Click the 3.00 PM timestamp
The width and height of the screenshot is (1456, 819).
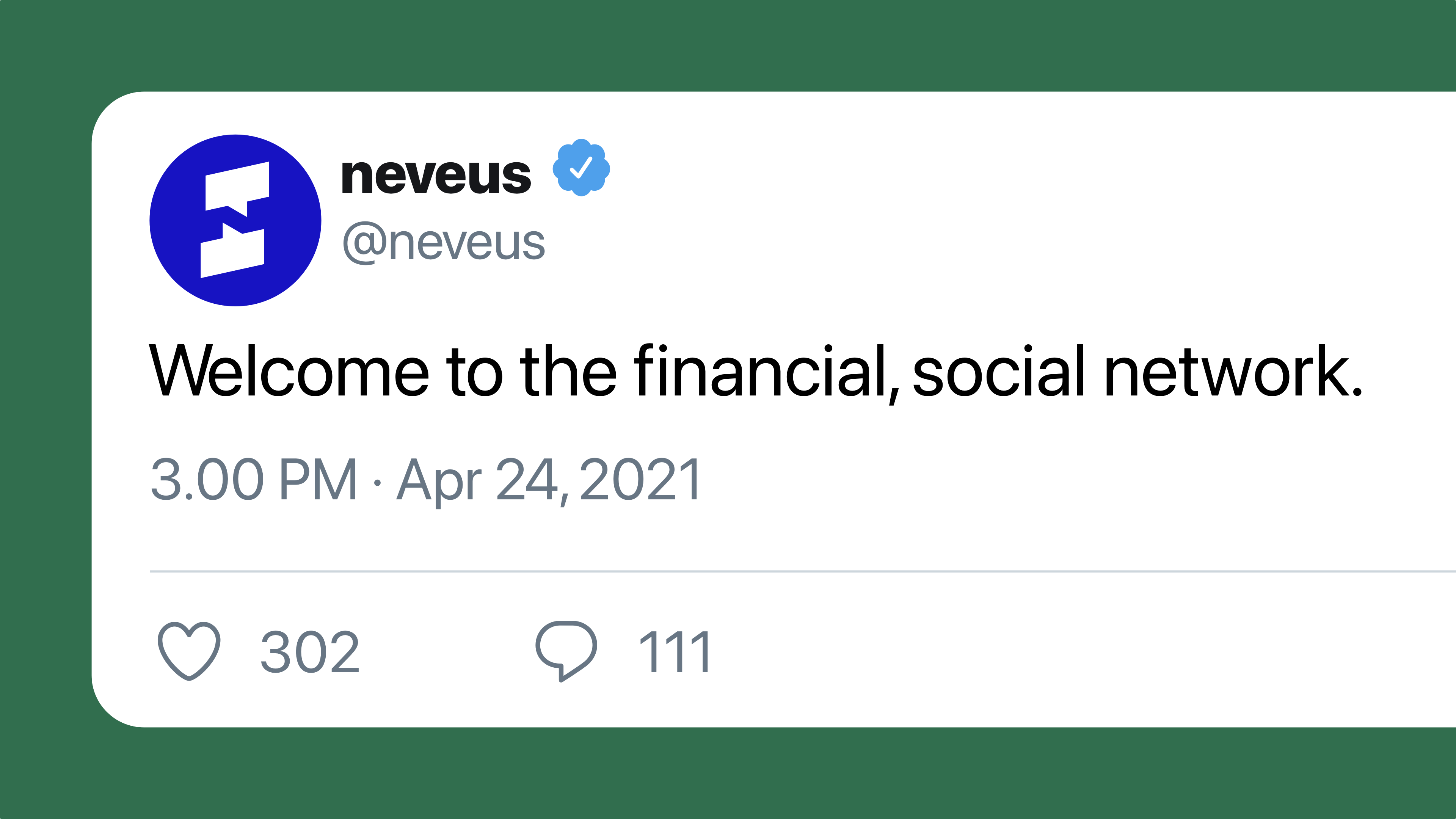[x=254, y=480]
